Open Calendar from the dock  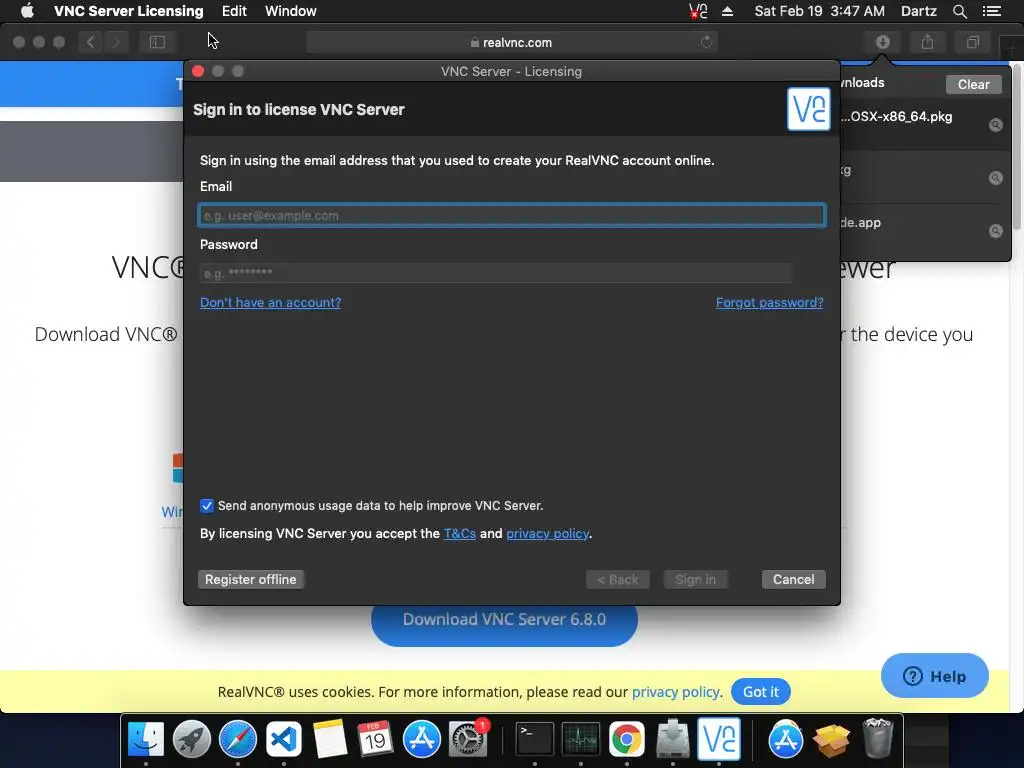[x=376, y=739]
